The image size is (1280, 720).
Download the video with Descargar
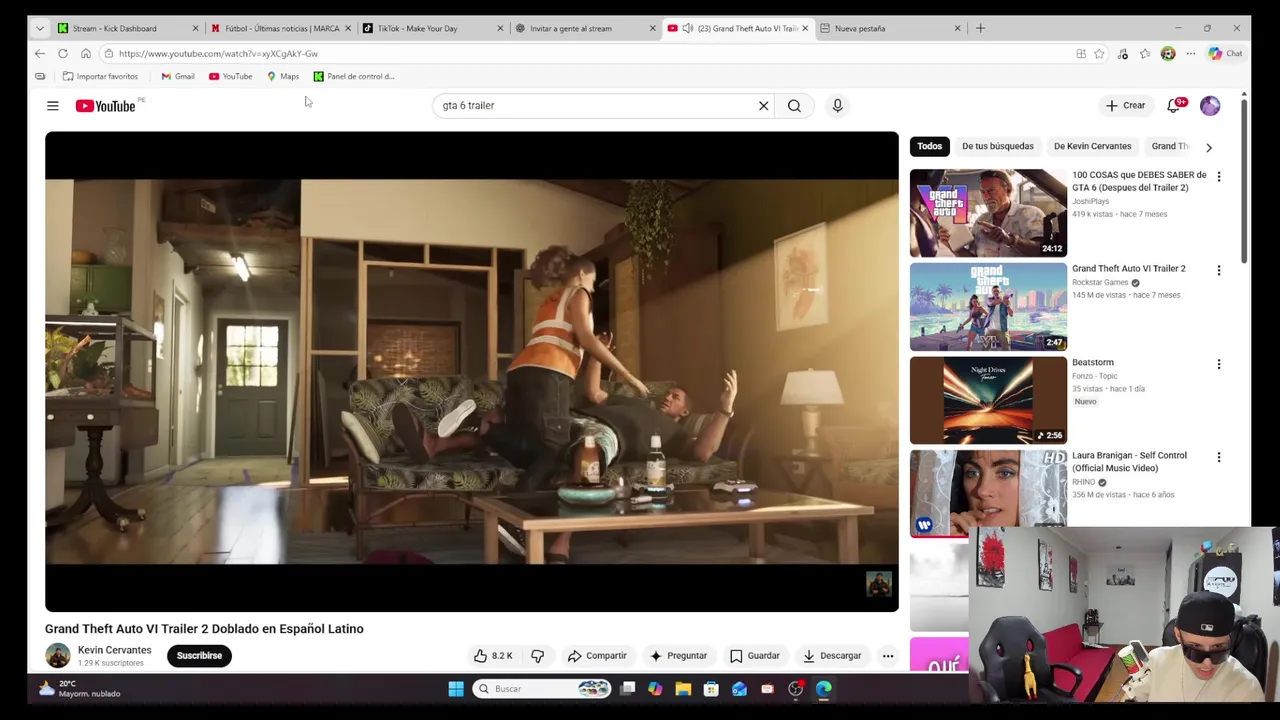832,656
